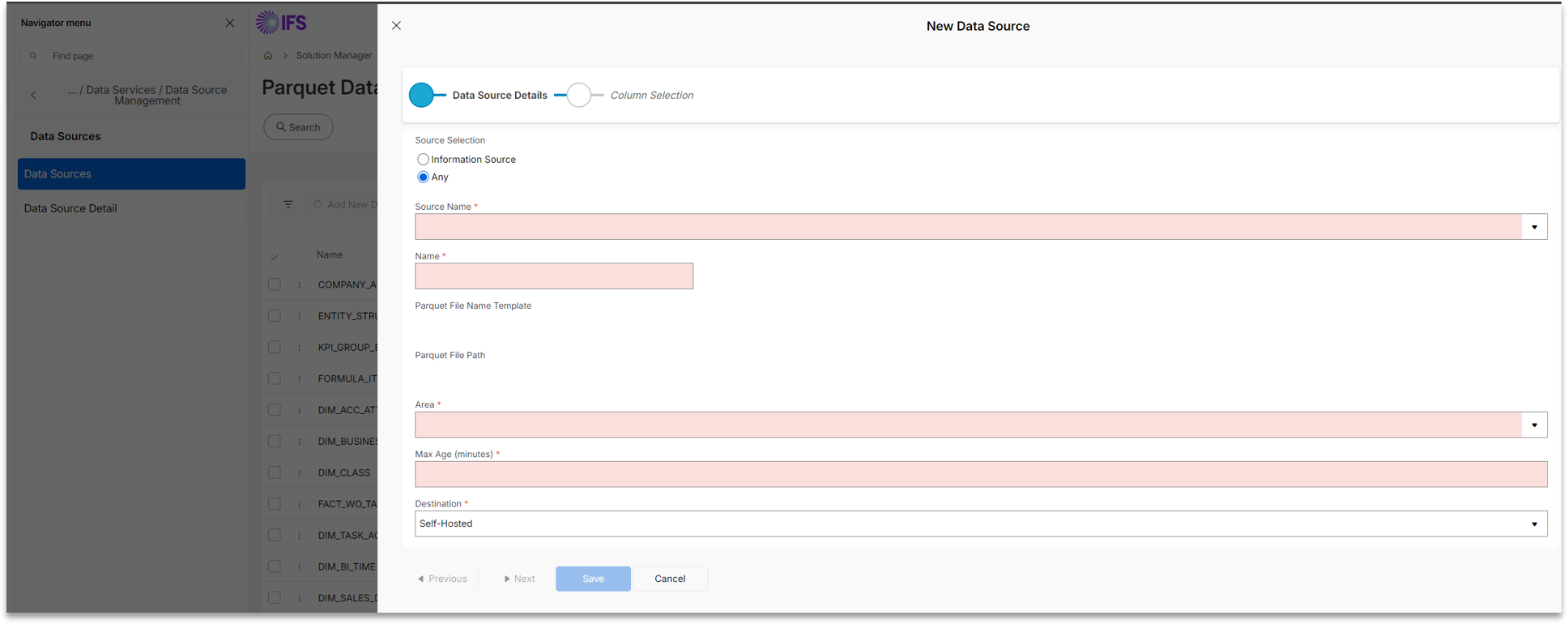1568x624 pixels.
Task: Close the New Data Source dialog
Action: pyautogui.click(x=396, y=26)
